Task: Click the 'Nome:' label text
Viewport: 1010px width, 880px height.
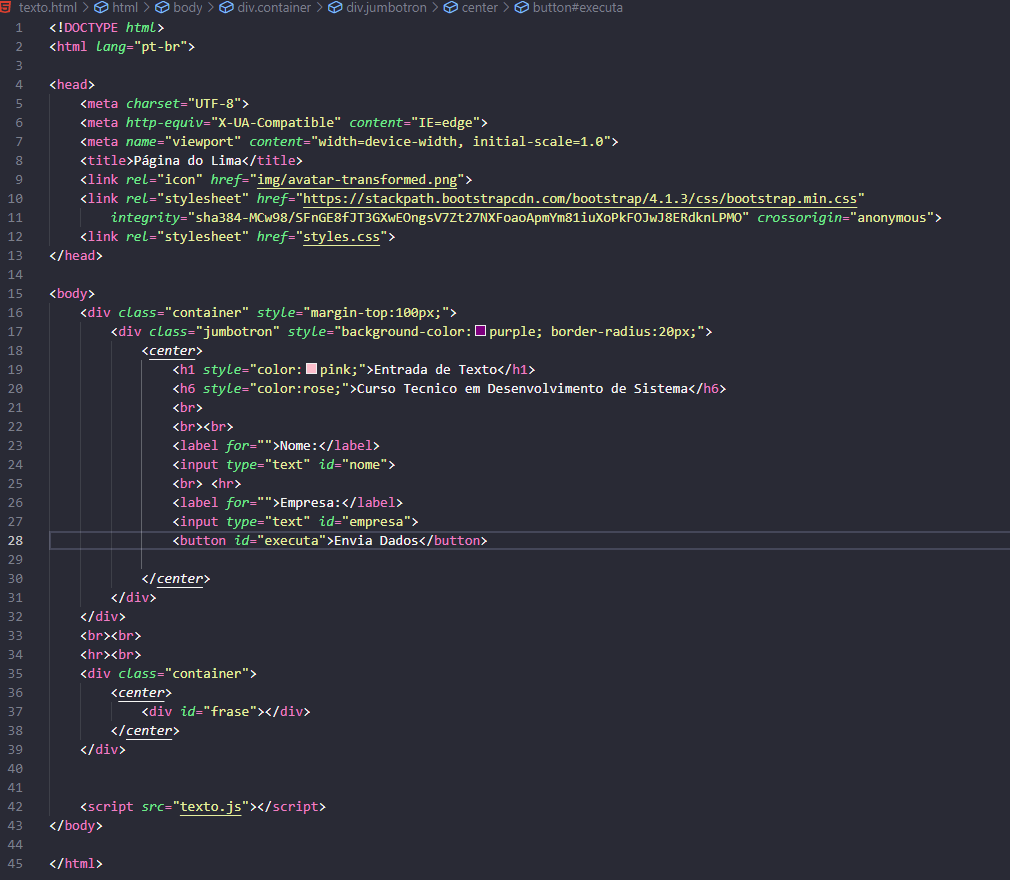Action: (x=299, y=446)
